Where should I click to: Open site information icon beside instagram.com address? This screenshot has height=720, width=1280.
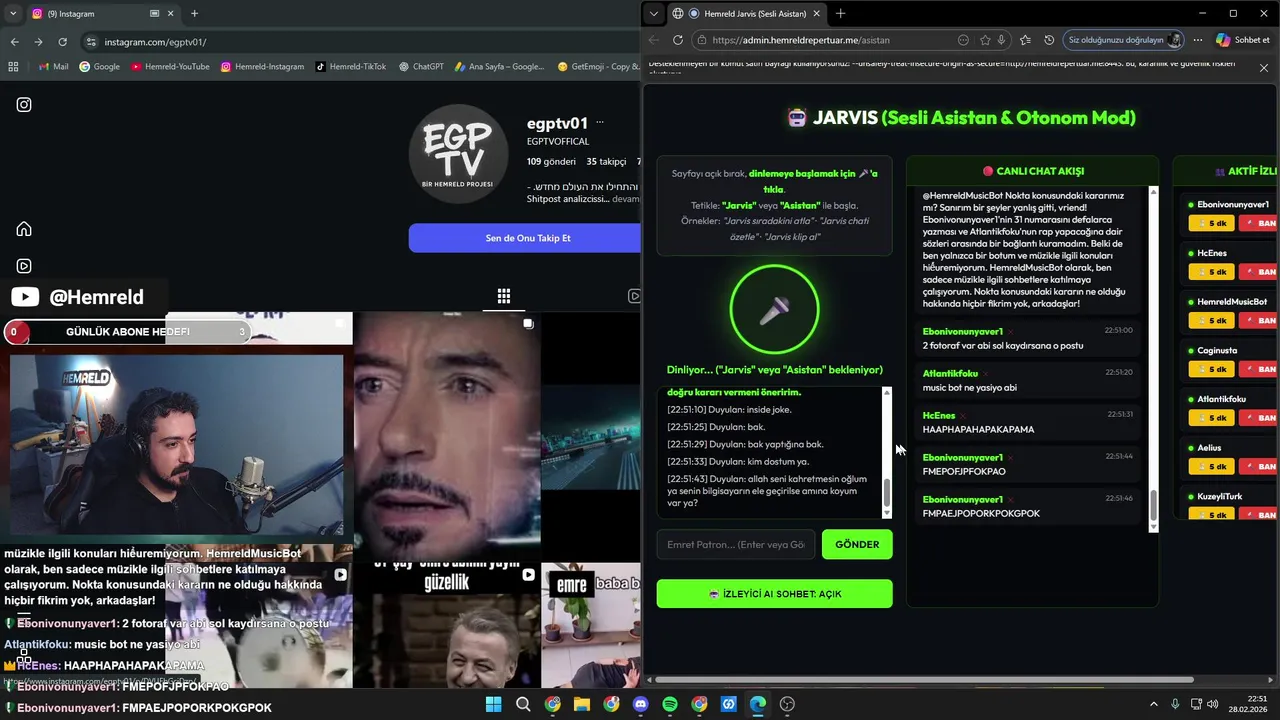coord(91,42)
